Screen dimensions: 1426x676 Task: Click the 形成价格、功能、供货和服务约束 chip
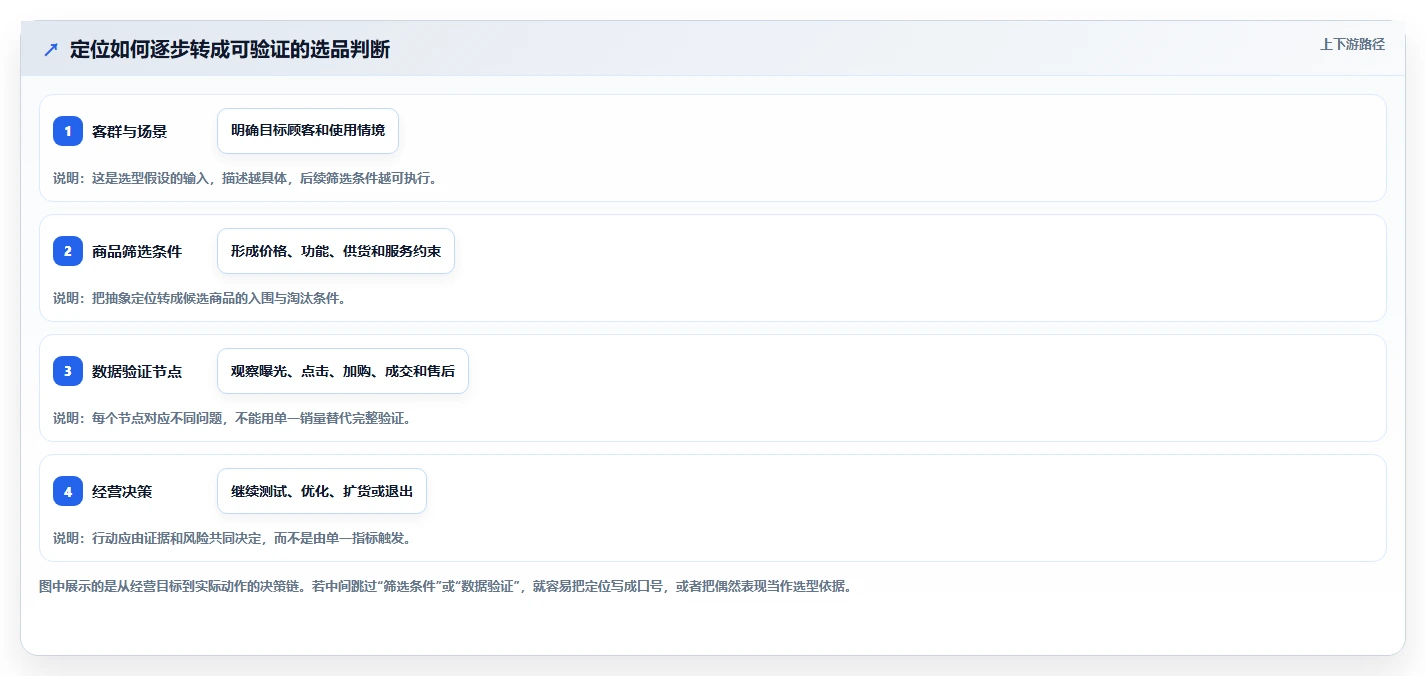coord(336,251)
